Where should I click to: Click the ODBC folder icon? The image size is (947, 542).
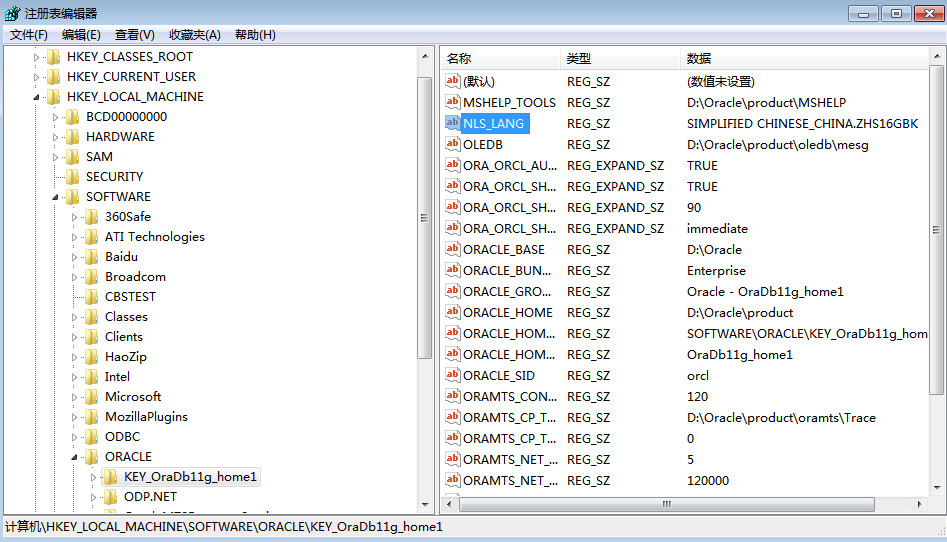coord(92,436)
